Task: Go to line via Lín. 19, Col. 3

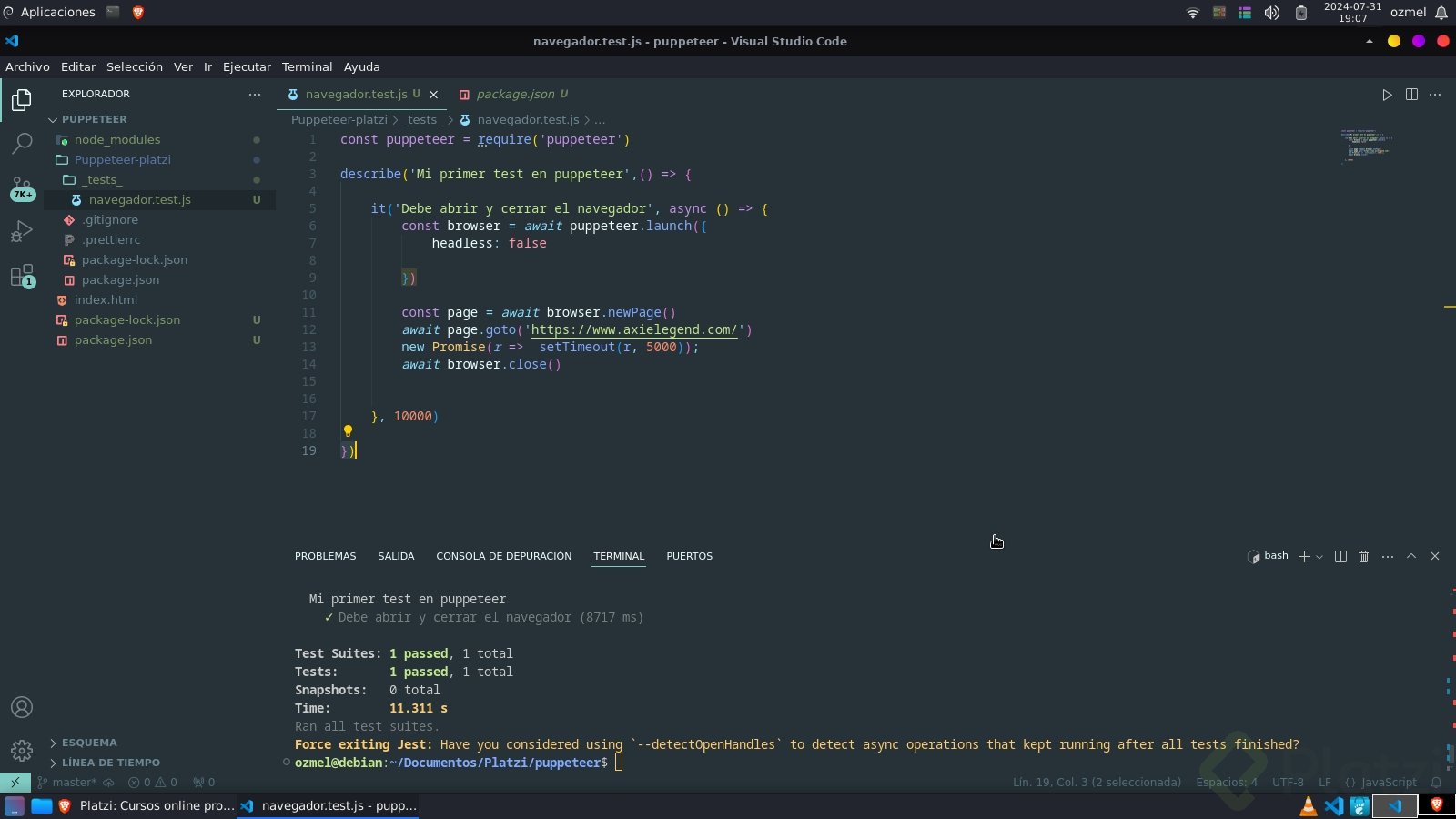Action: click(x=1097, y=783)
